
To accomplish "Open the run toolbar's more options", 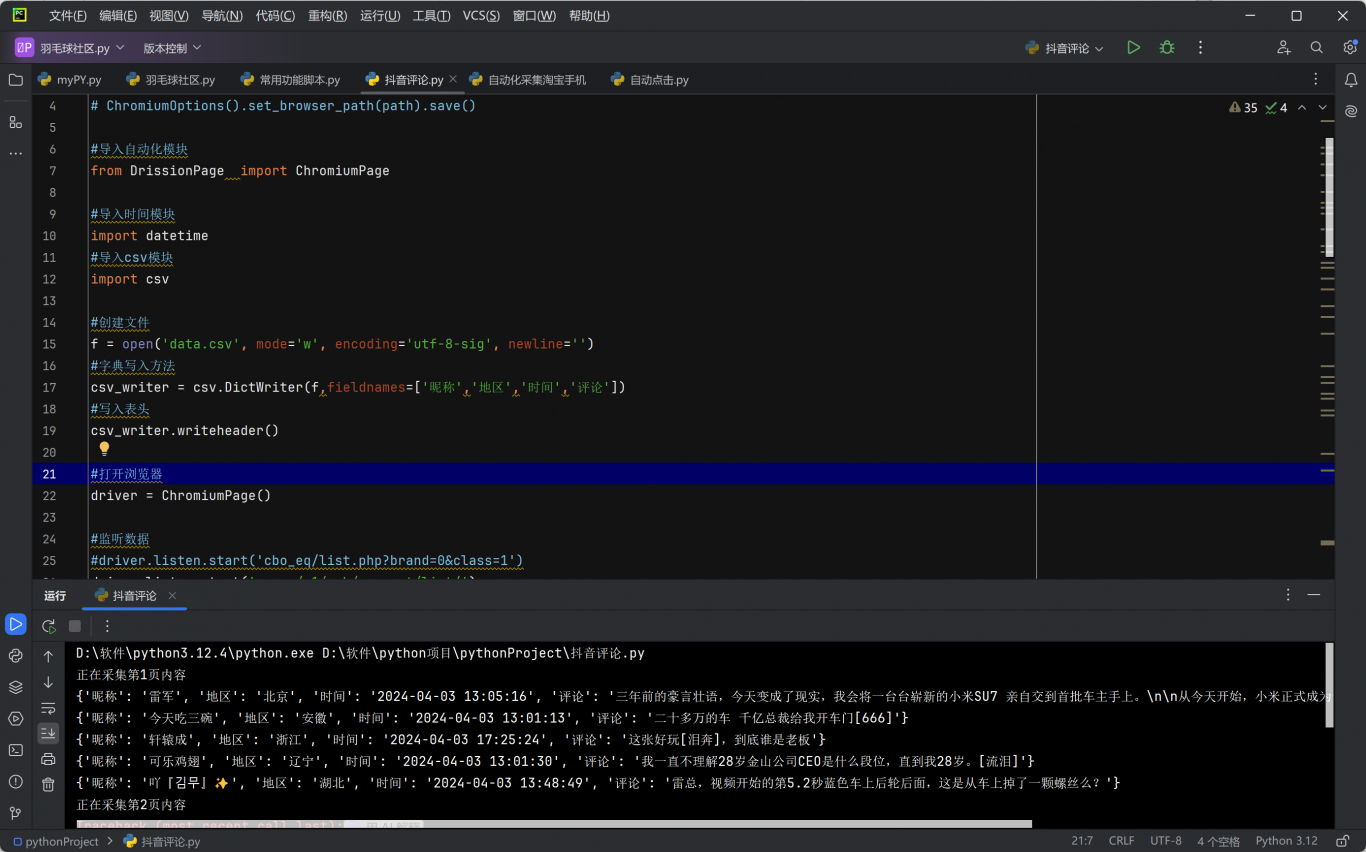I will point(108,626).
